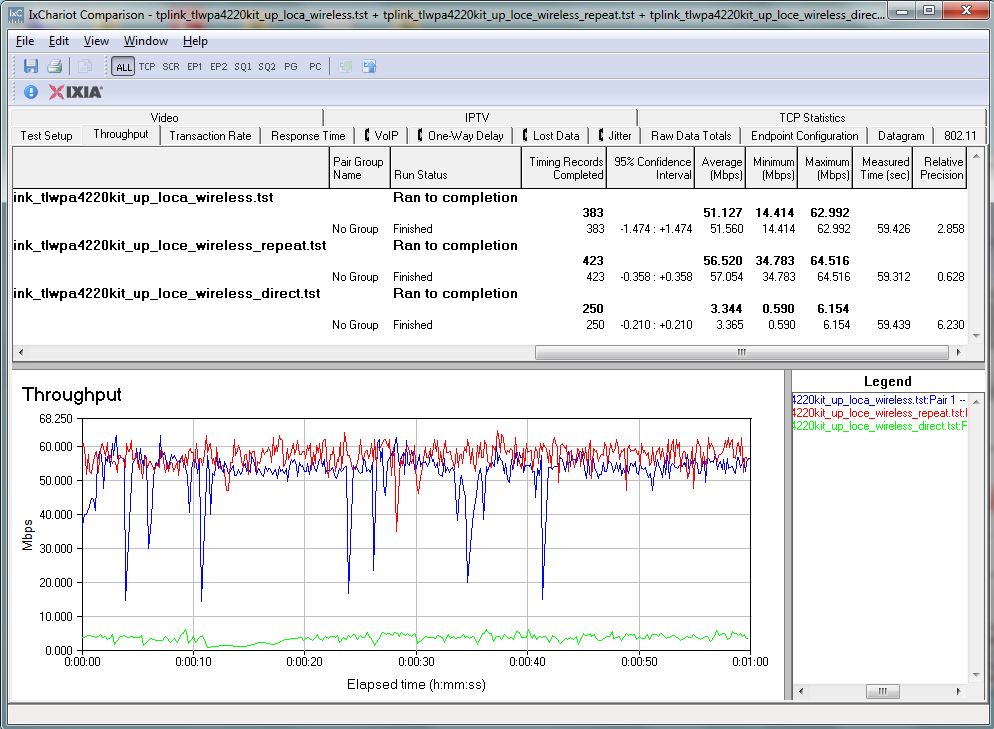Viewport: 994px width, 729px height.
Task: Open the File menu
Action: tap(25, 41)
